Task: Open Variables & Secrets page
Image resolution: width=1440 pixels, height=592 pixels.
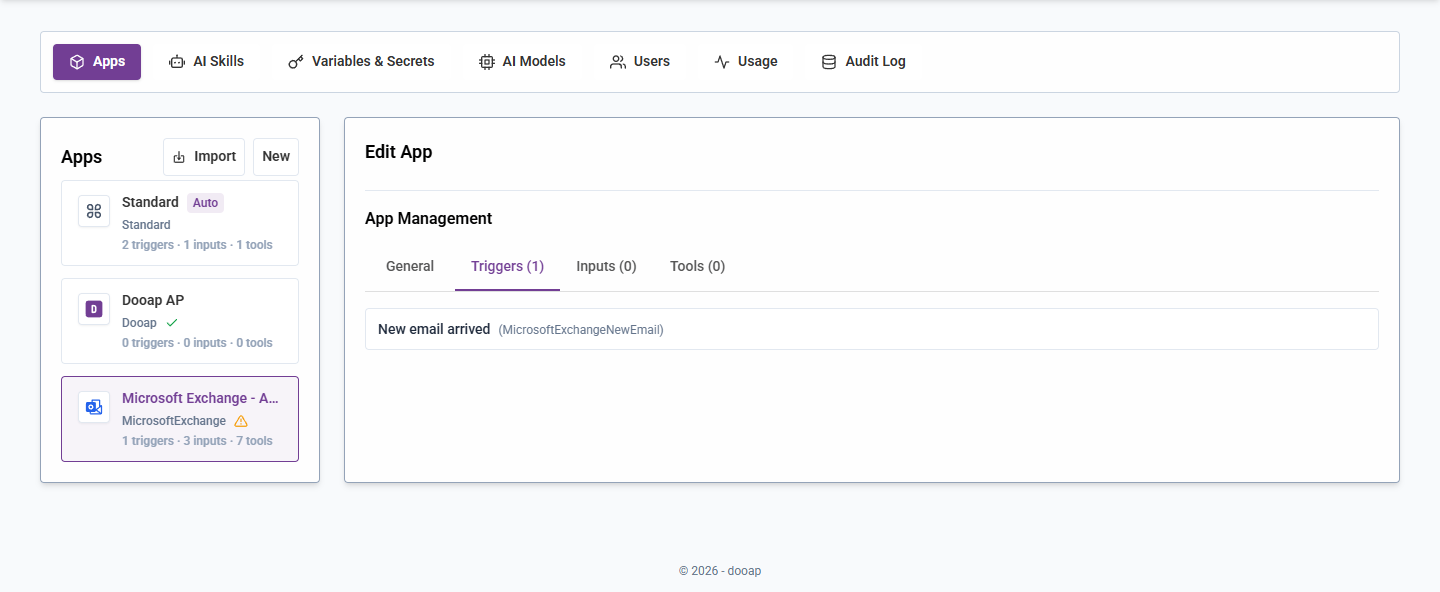Action: [x=361, y=62]
